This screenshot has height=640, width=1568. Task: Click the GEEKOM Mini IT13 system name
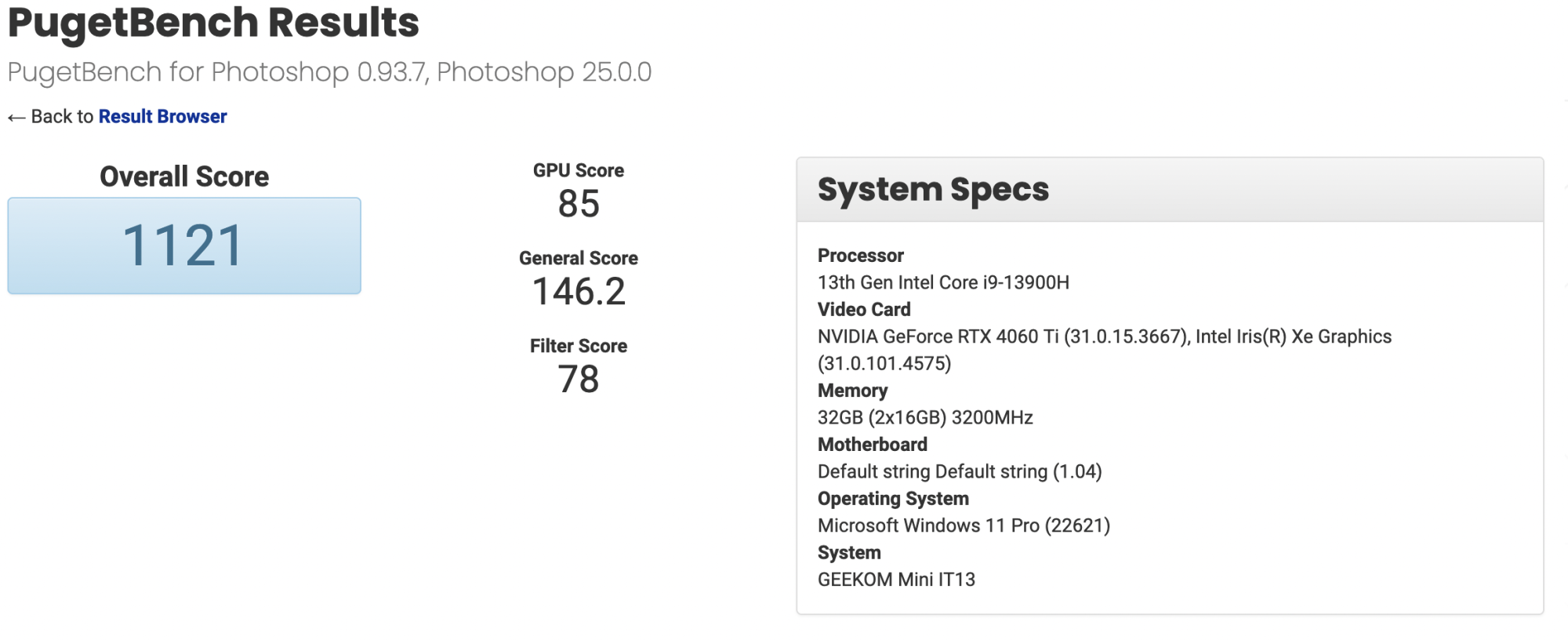coord(896,580)
